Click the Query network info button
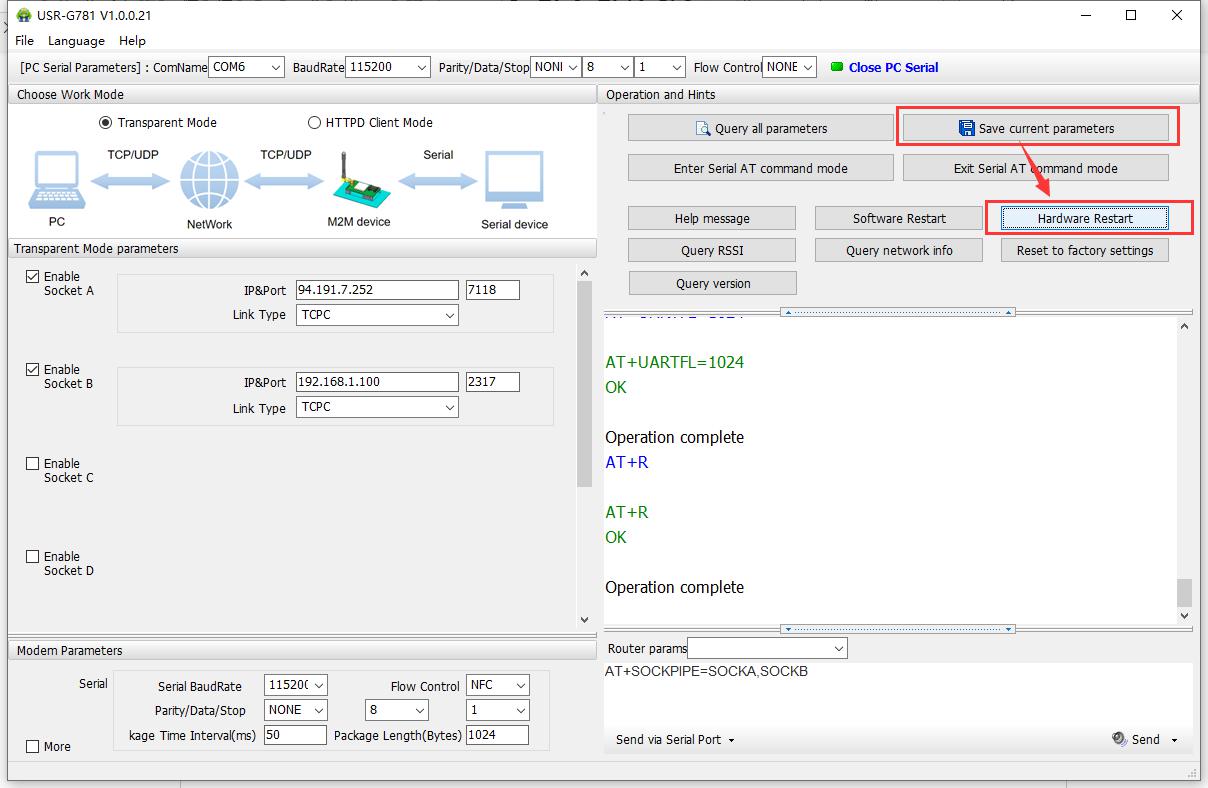 (x=899, y=250)
